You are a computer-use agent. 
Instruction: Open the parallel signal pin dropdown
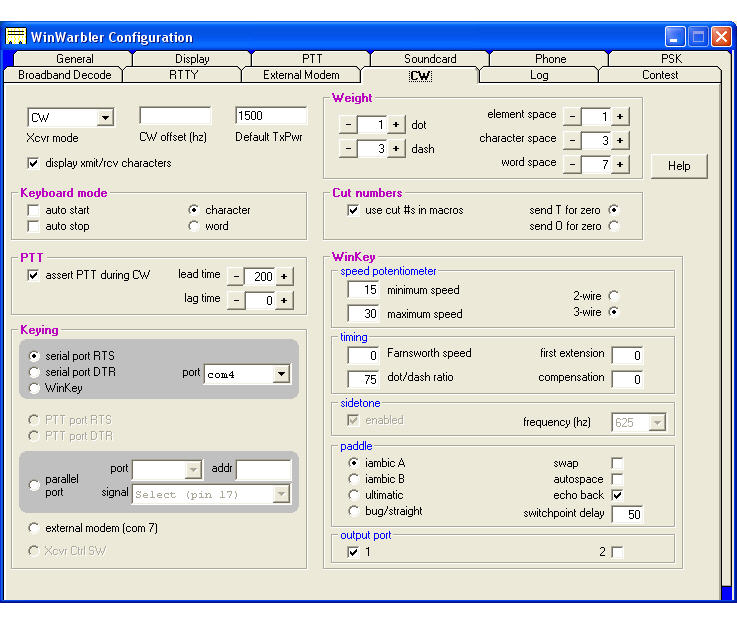click(281, 494)
